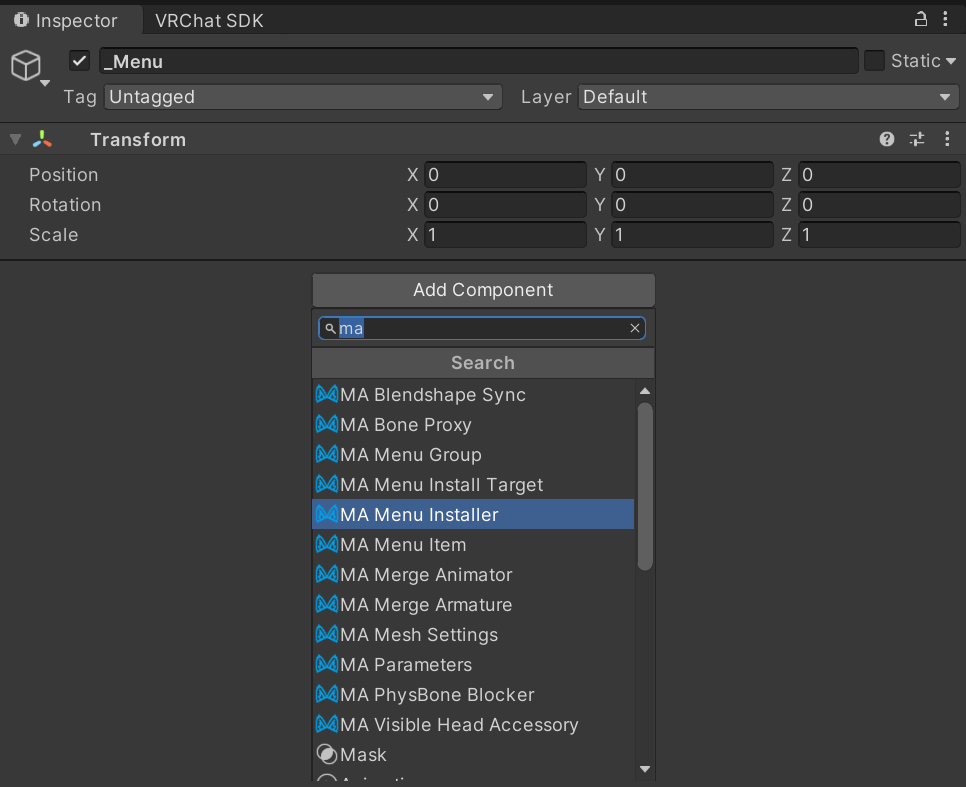Select the Mask component

coord(473,754)
